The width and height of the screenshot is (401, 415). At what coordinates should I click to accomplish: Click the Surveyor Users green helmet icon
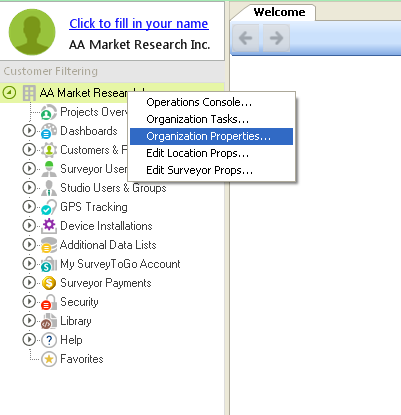[x=49, y=169]
